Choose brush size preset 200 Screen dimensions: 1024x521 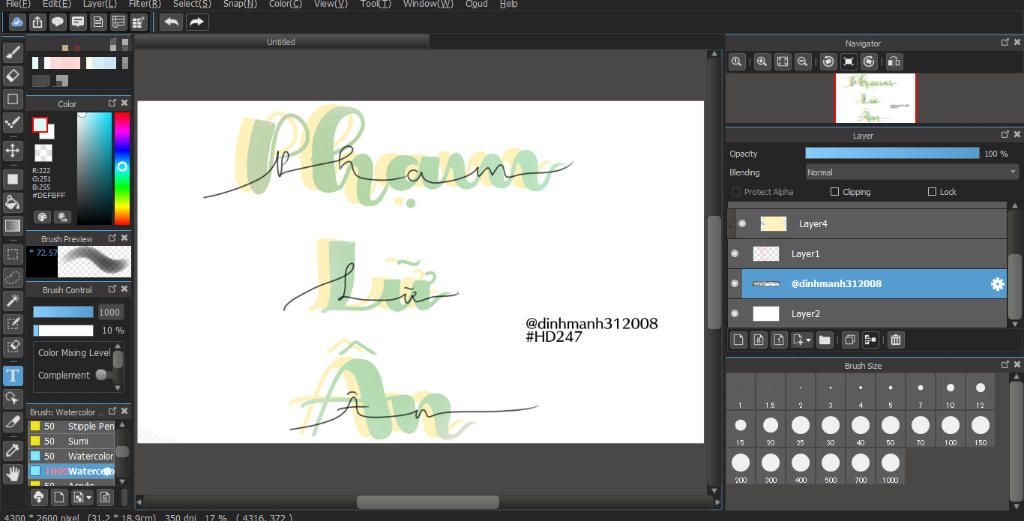[741, 467]
